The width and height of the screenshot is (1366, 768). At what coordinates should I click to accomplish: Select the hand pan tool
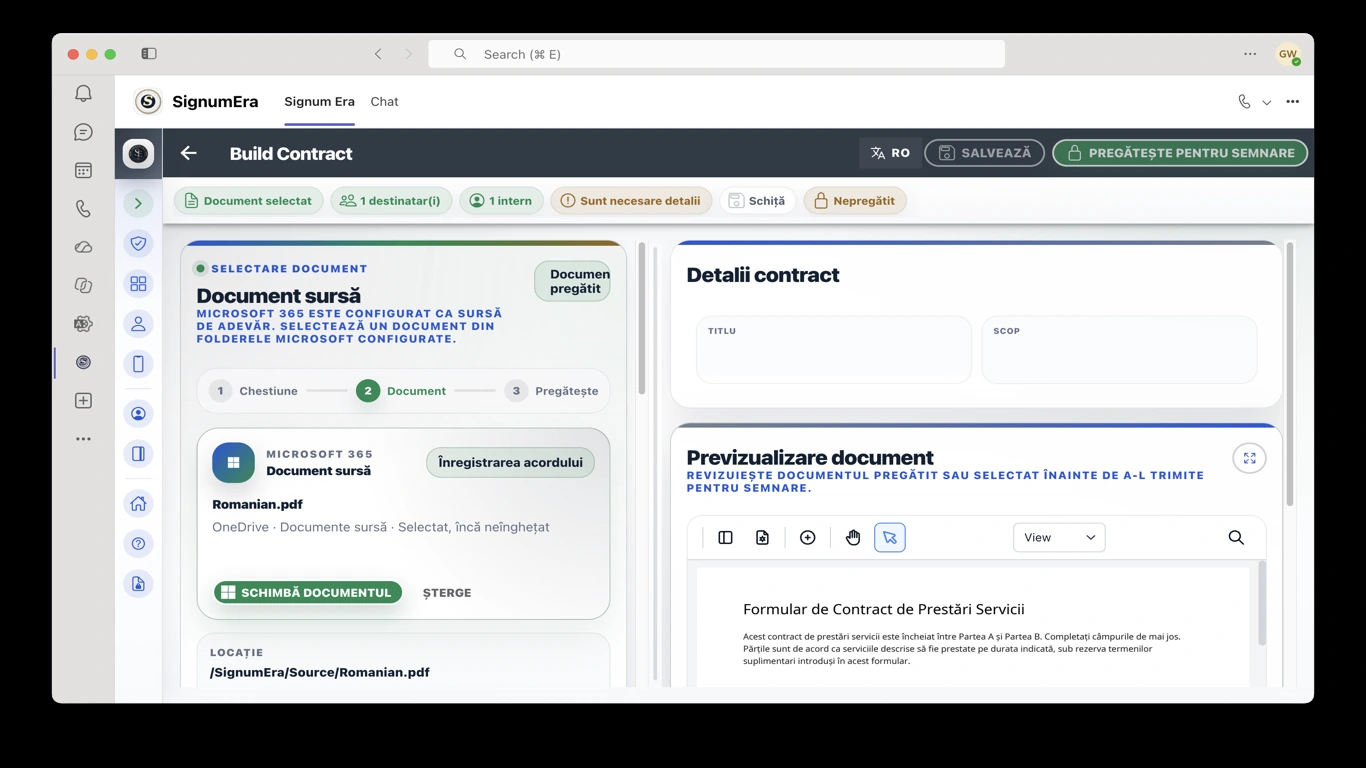(x=853, y=538)
